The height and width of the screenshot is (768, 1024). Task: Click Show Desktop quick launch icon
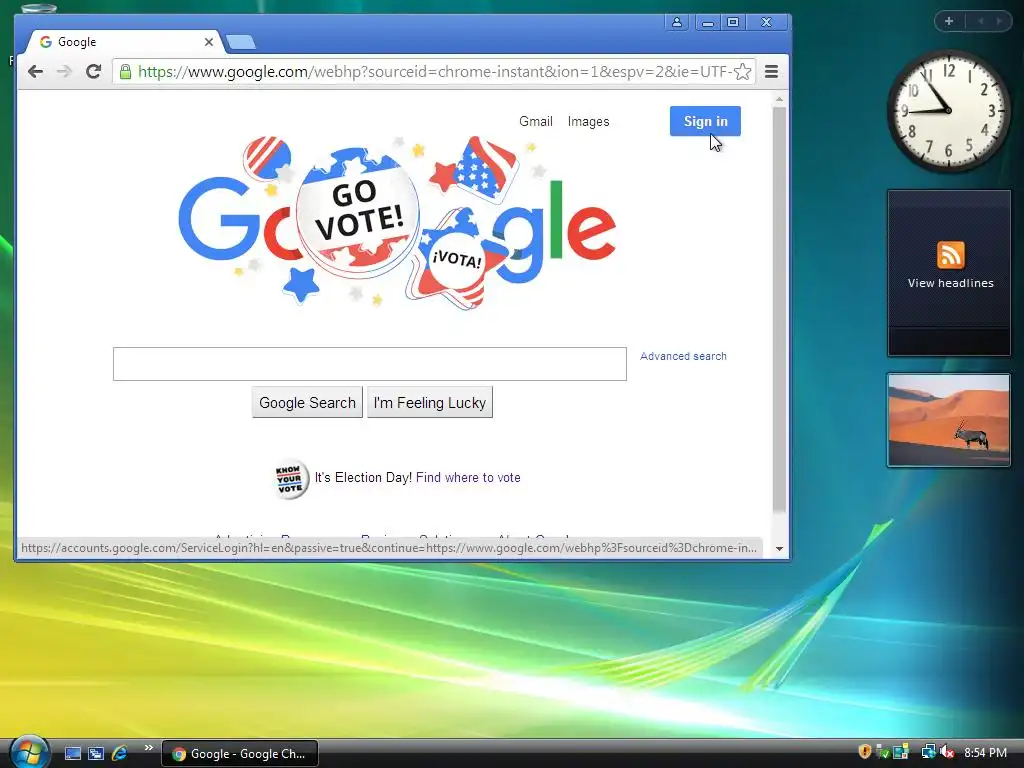click(72, 754)
